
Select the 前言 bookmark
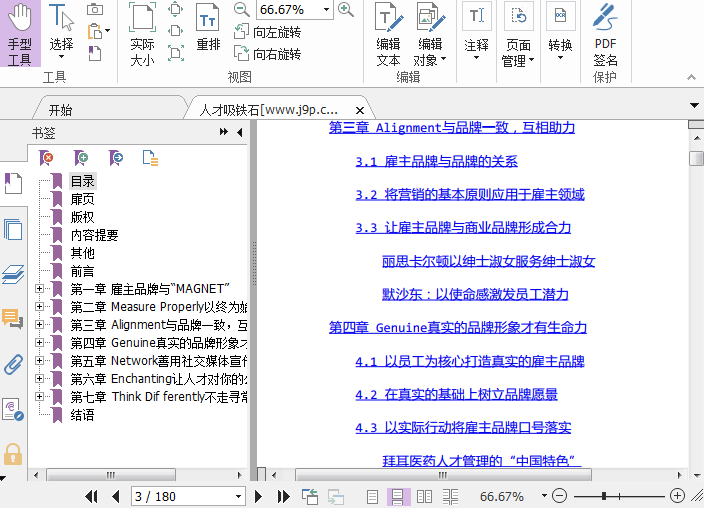point(83,271)
